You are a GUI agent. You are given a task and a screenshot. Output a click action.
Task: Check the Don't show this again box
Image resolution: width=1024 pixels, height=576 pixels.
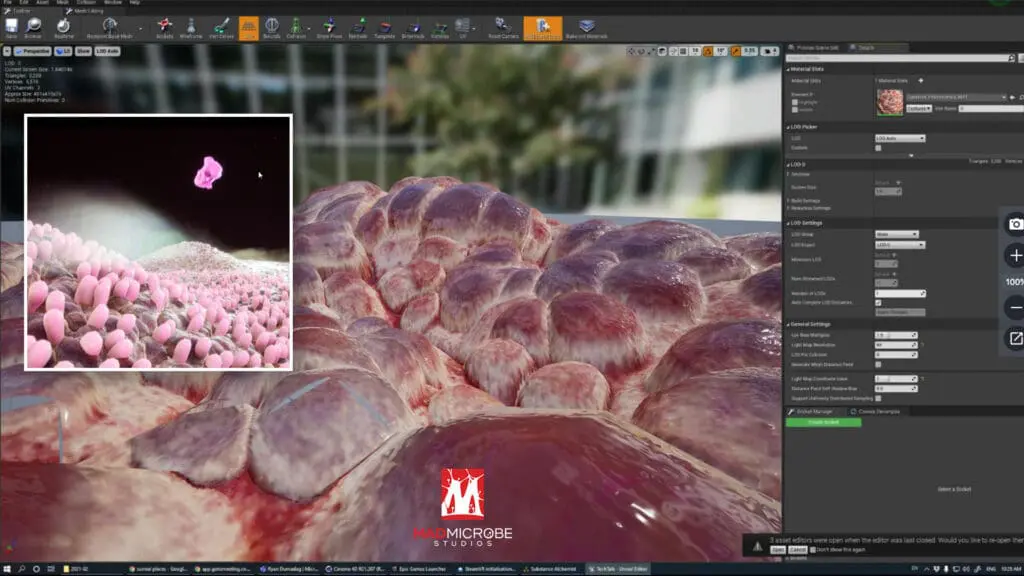tap(812, 550)
